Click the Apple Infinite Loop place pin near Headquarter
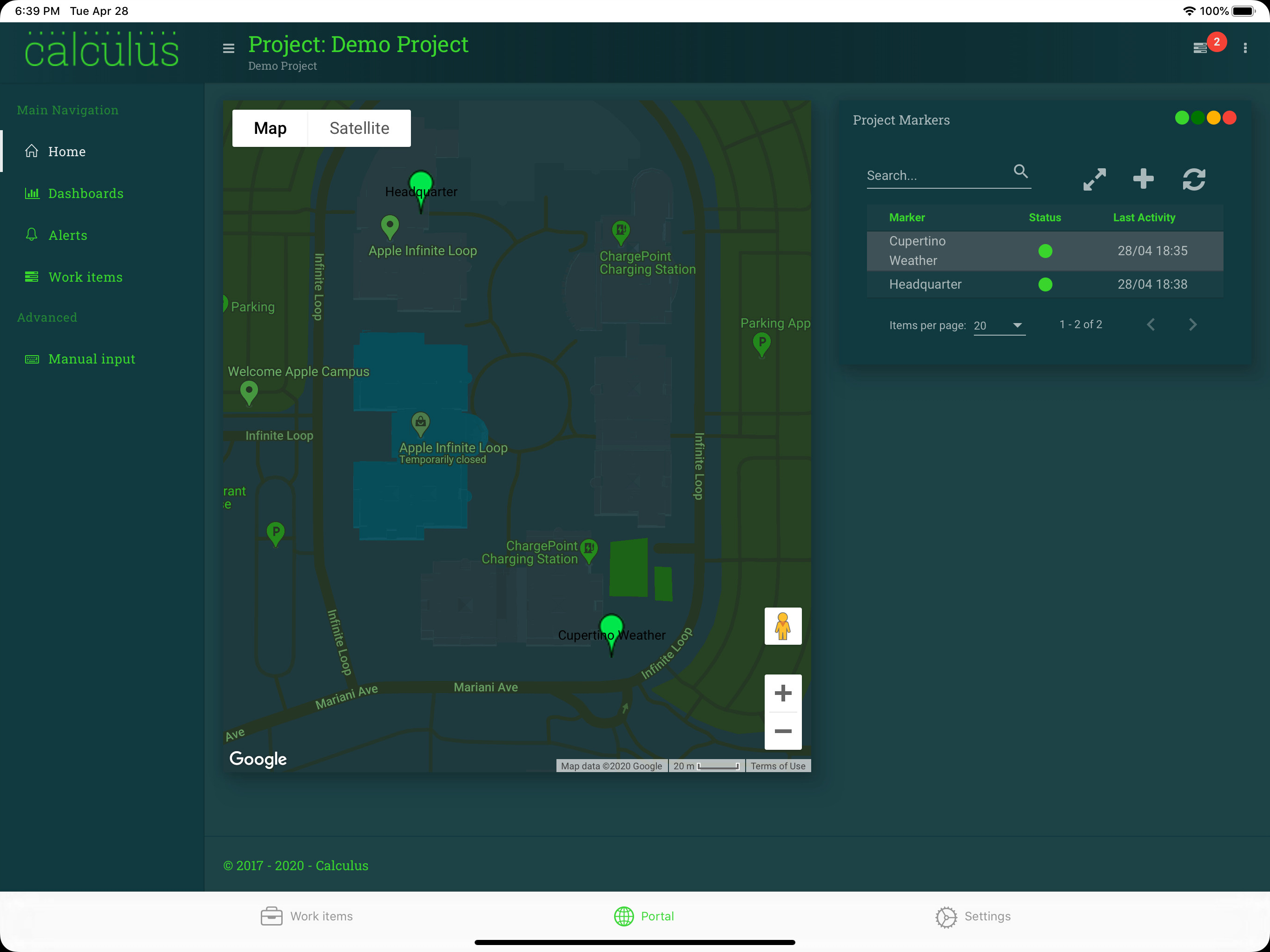 click(x=390, y=227)
